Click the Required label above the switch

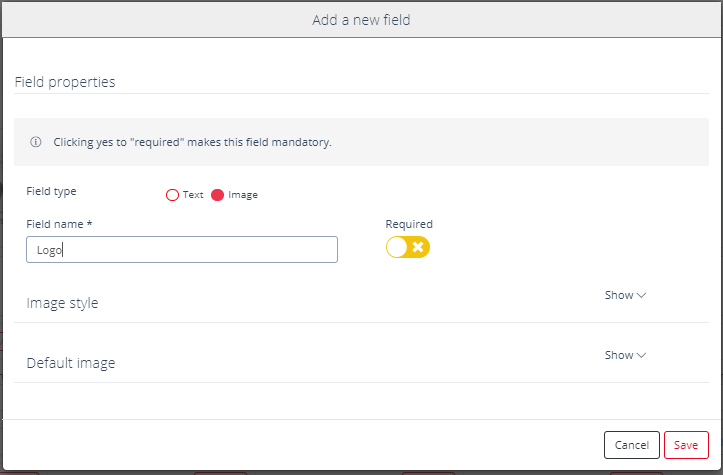pos(409,224)
